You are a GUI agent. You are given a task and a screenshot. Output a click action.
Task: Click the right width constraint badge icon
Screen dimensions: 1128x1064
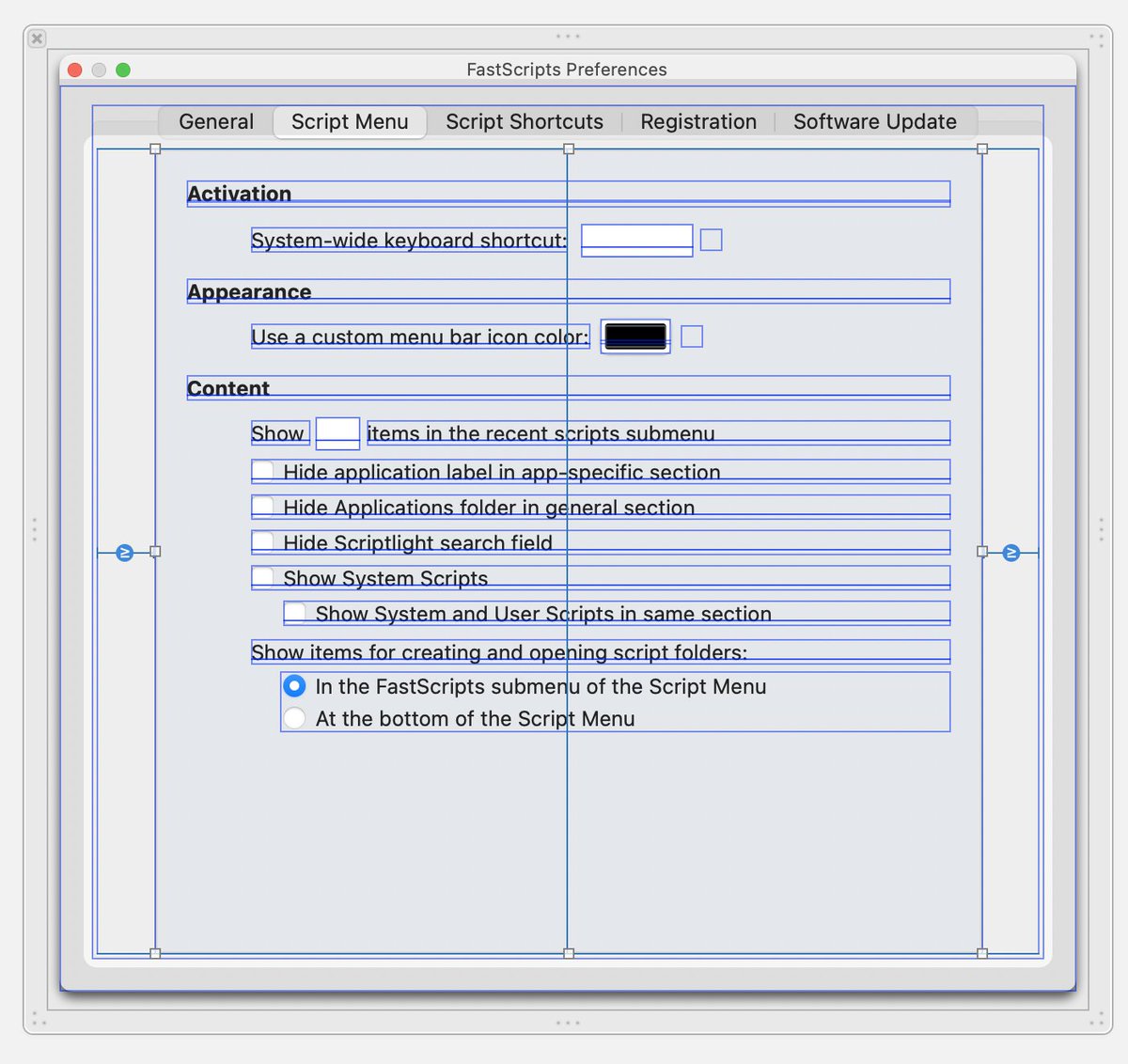tap(1011, 553)
